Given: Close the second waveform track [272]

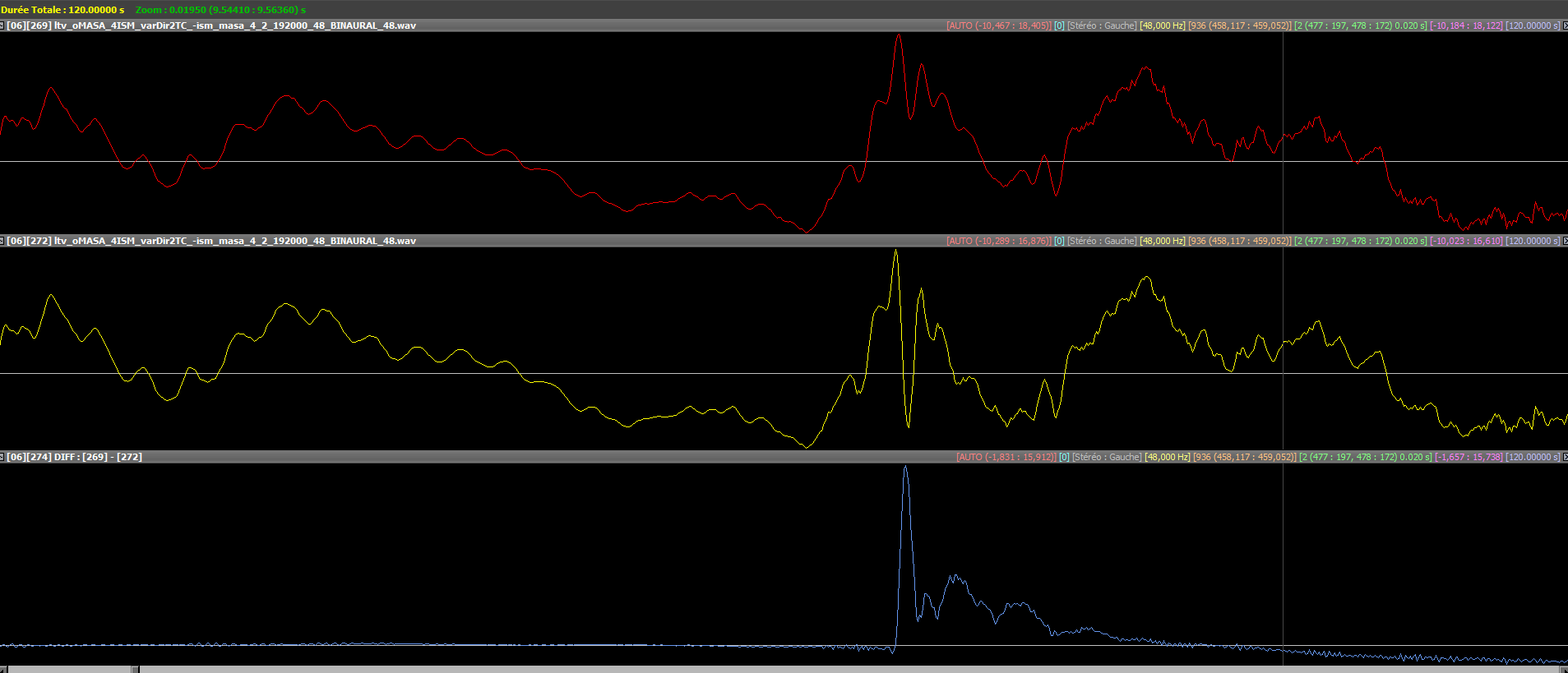Looking at the screenshot, I should pyautogui.click(x=1564, y=241).
